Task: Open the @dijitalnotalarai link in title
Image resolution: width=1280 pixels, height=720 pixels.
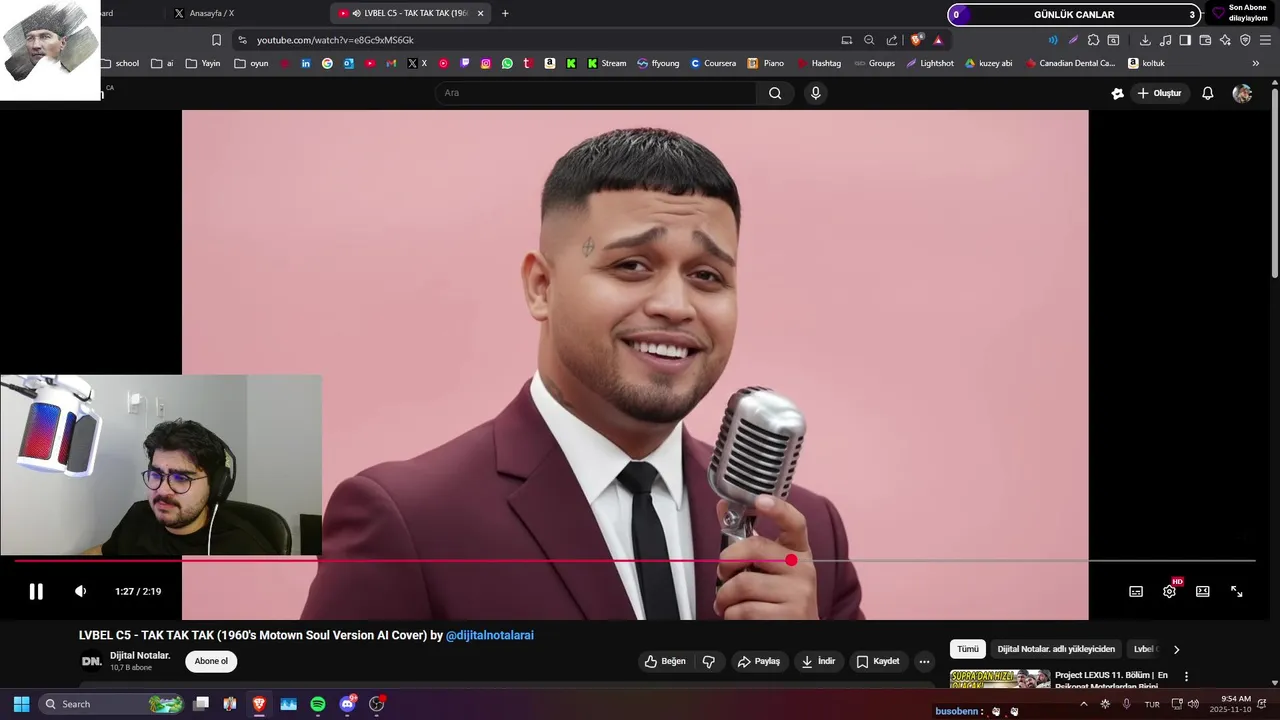Action: pos(490,635)
